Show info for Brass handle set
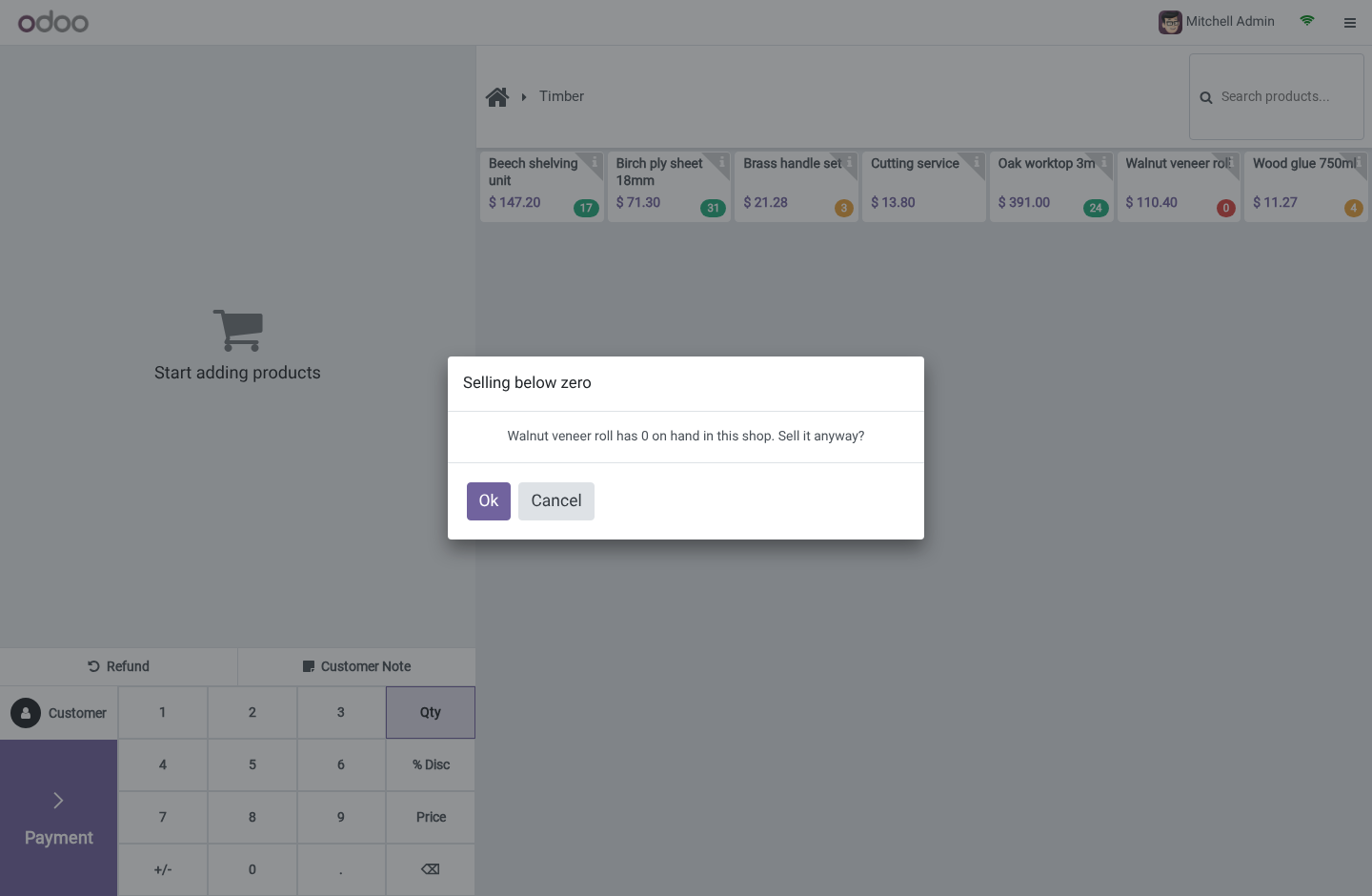Viewport: 1372px width, 896px height. (850, 161)
